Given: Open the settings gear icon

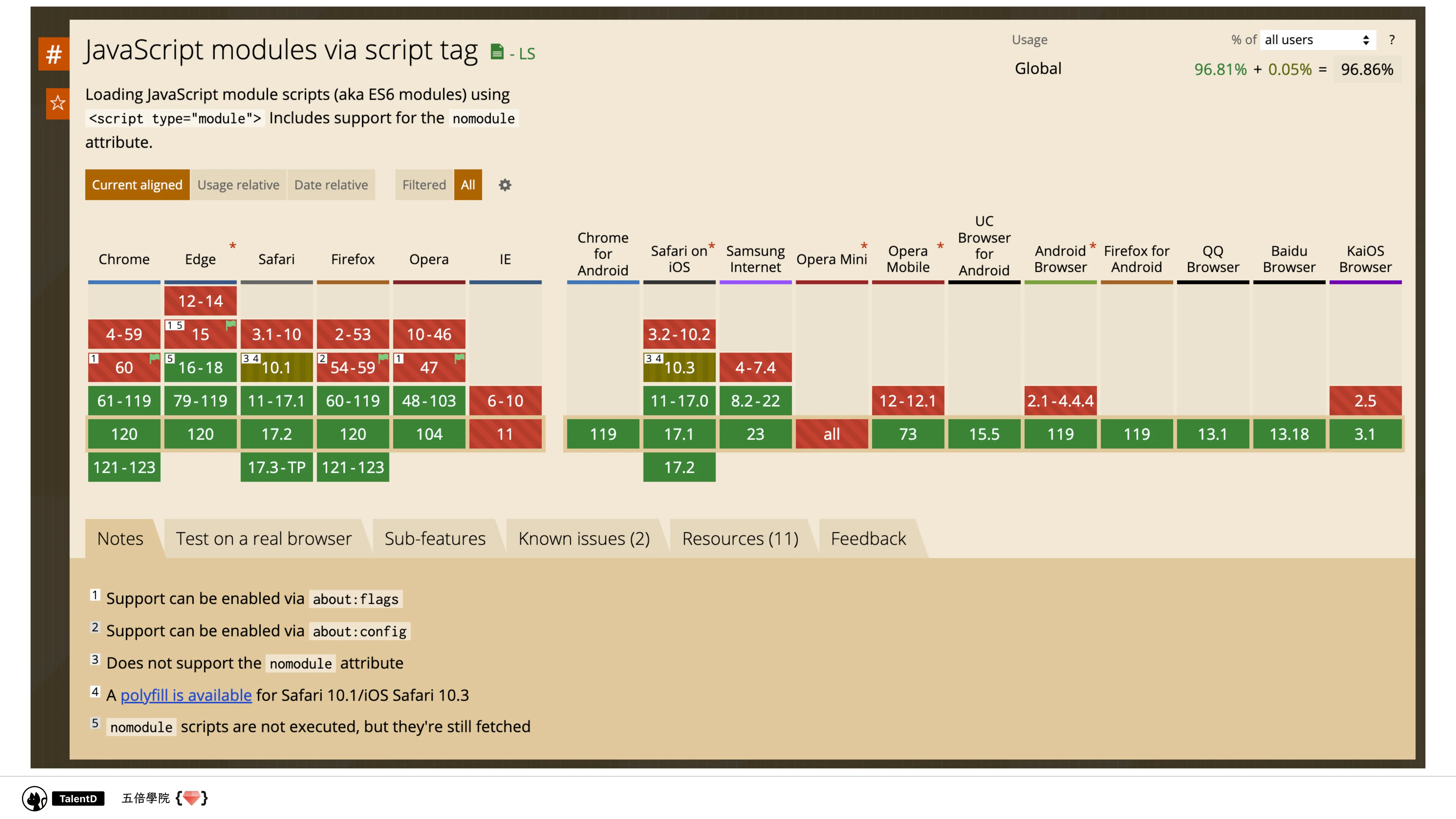Looking at the screenshot, I should point(505,185).
